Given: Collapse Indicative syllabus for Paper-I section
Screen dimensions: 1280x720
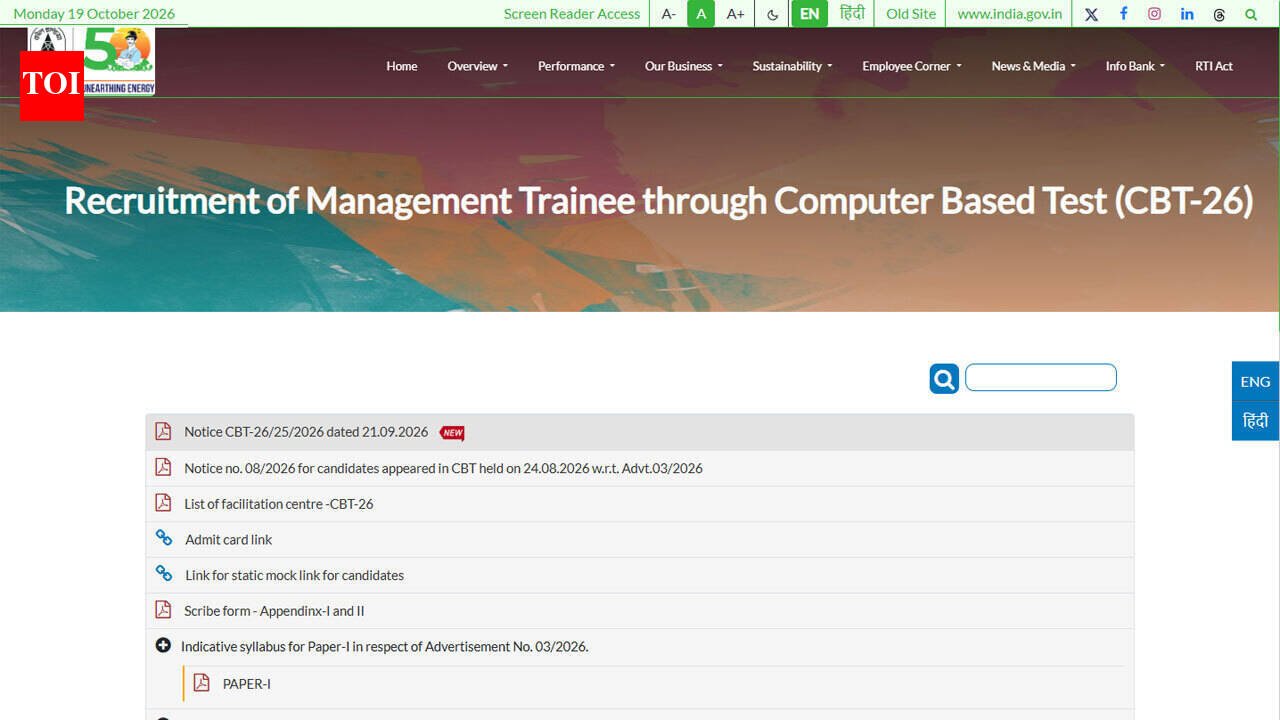Looking at the screenshot, I should pyautogui.click(x=163, y=646).
